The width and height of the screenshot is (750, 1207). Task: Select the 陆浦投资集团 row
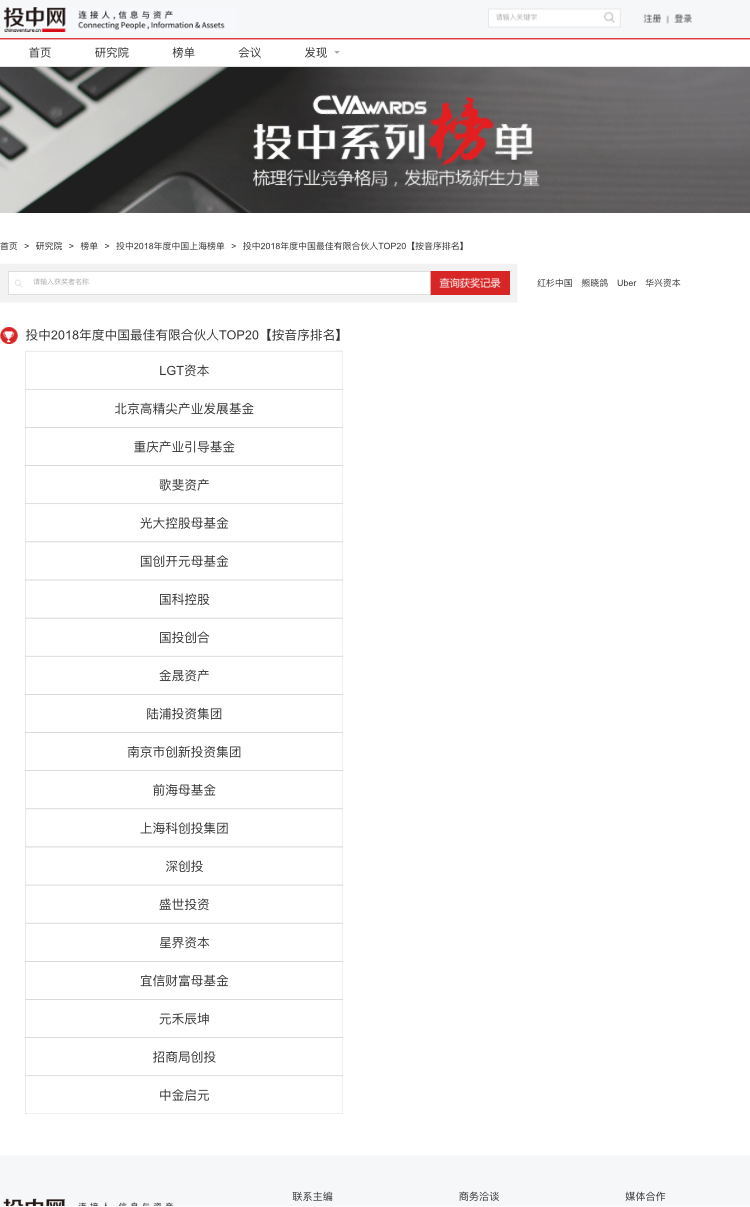pyautogui.click(x=184, y=713)
